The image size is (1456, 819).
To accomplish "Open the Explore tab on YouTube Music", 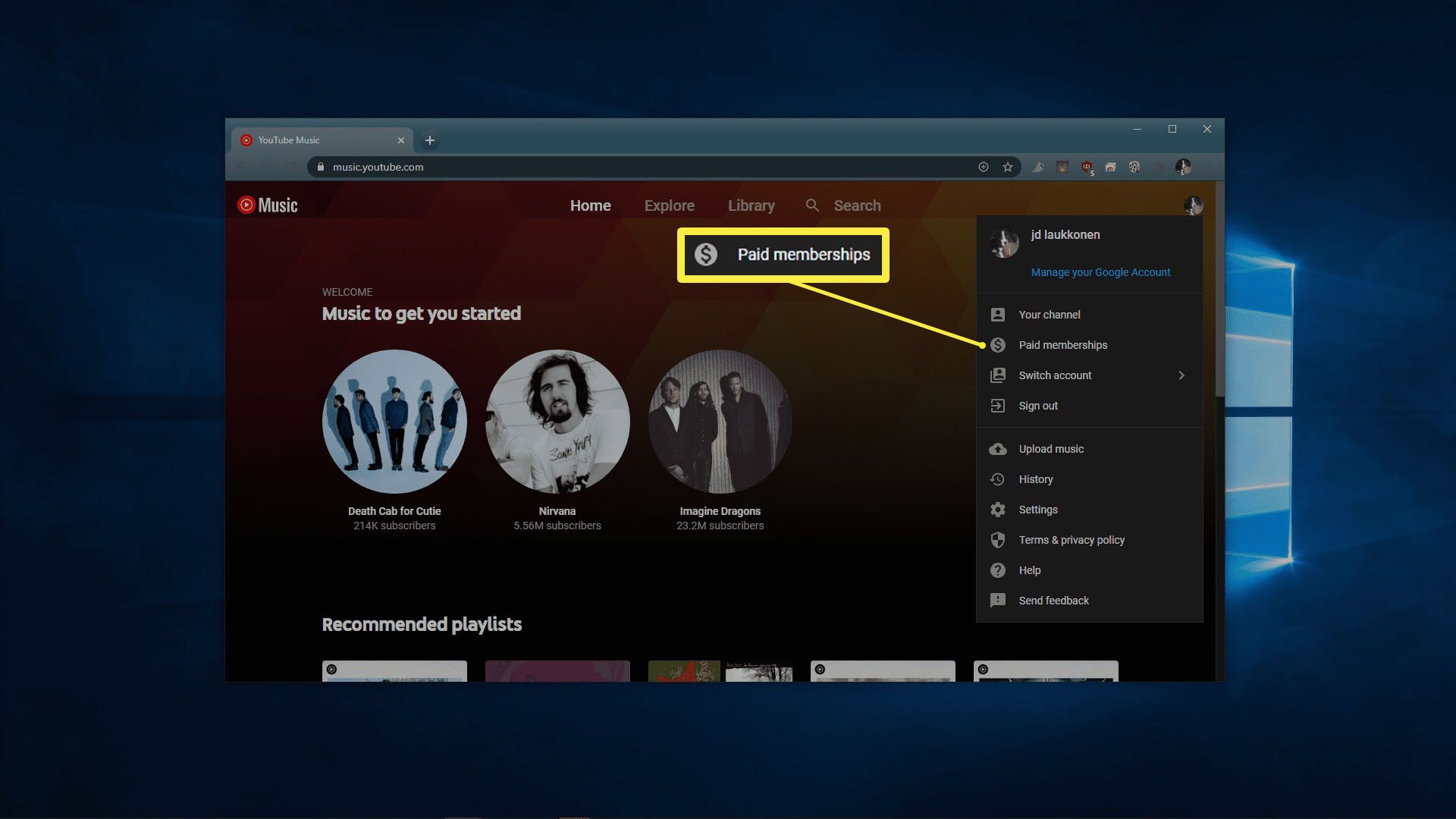I will 669,205.
